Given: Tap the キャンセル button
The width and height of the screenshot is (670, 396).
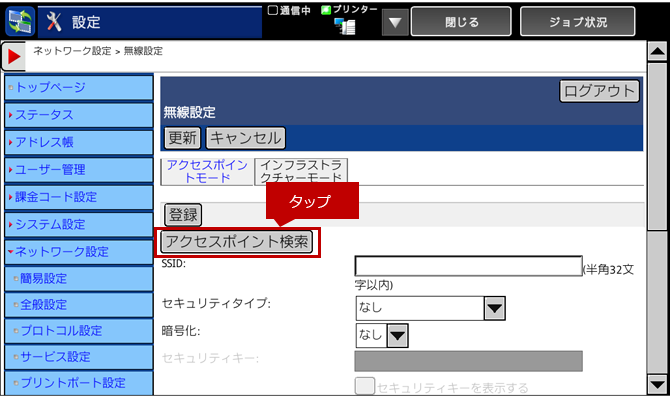Looking at the screenshot, I should tap(246, 138).
